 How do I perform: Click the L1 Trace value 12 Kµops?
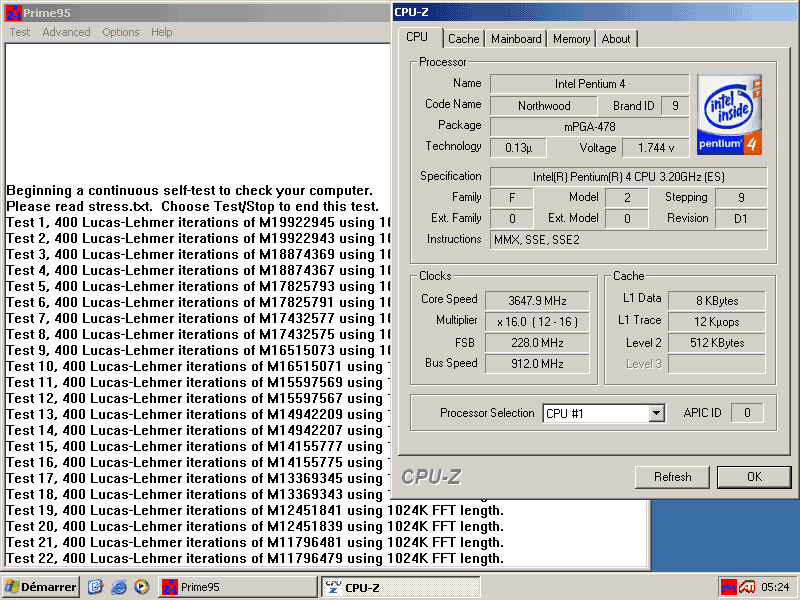(717, 322)
